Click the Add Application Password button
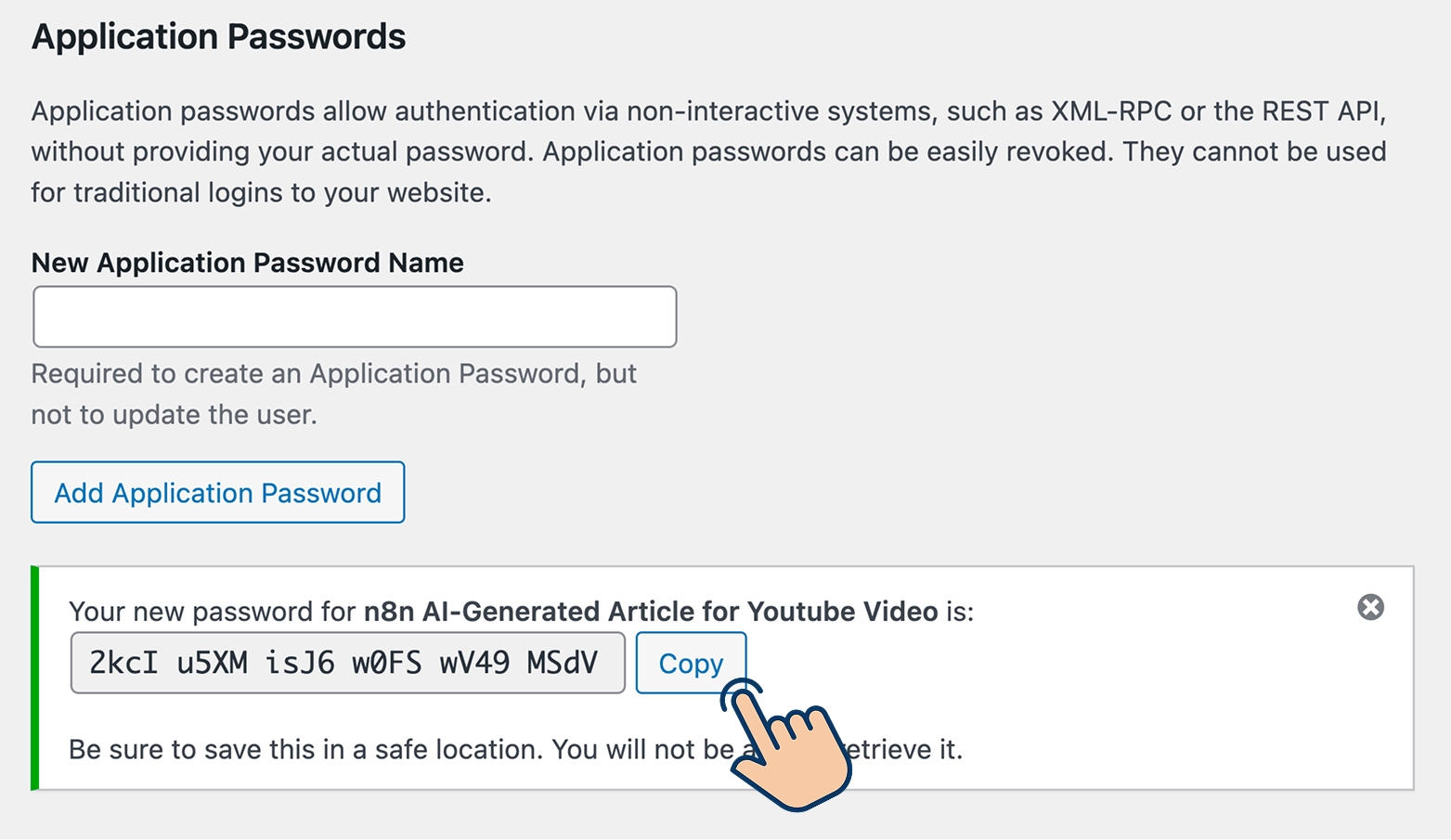 (217, 493)
